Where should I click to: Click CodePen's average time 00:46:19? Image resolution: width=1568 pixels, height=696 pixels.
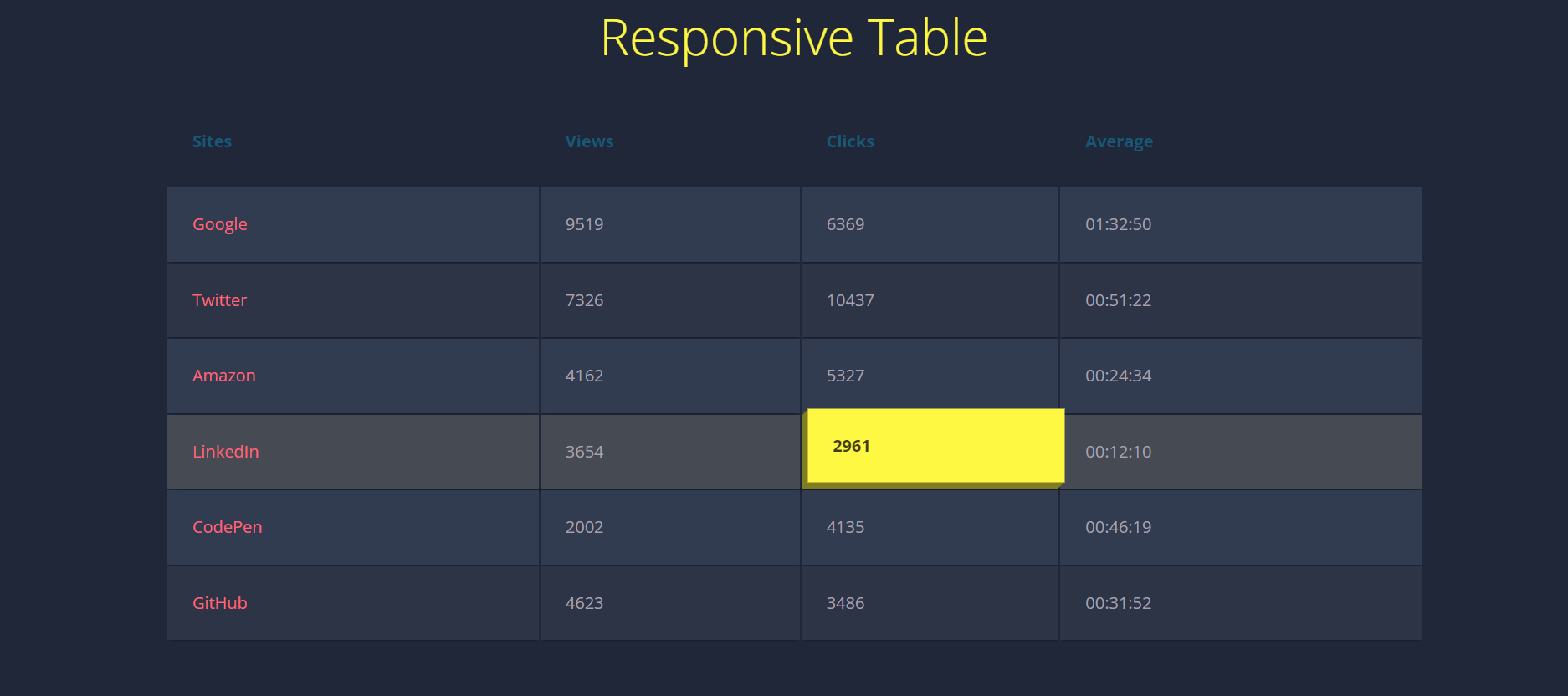coord(1118,527)
